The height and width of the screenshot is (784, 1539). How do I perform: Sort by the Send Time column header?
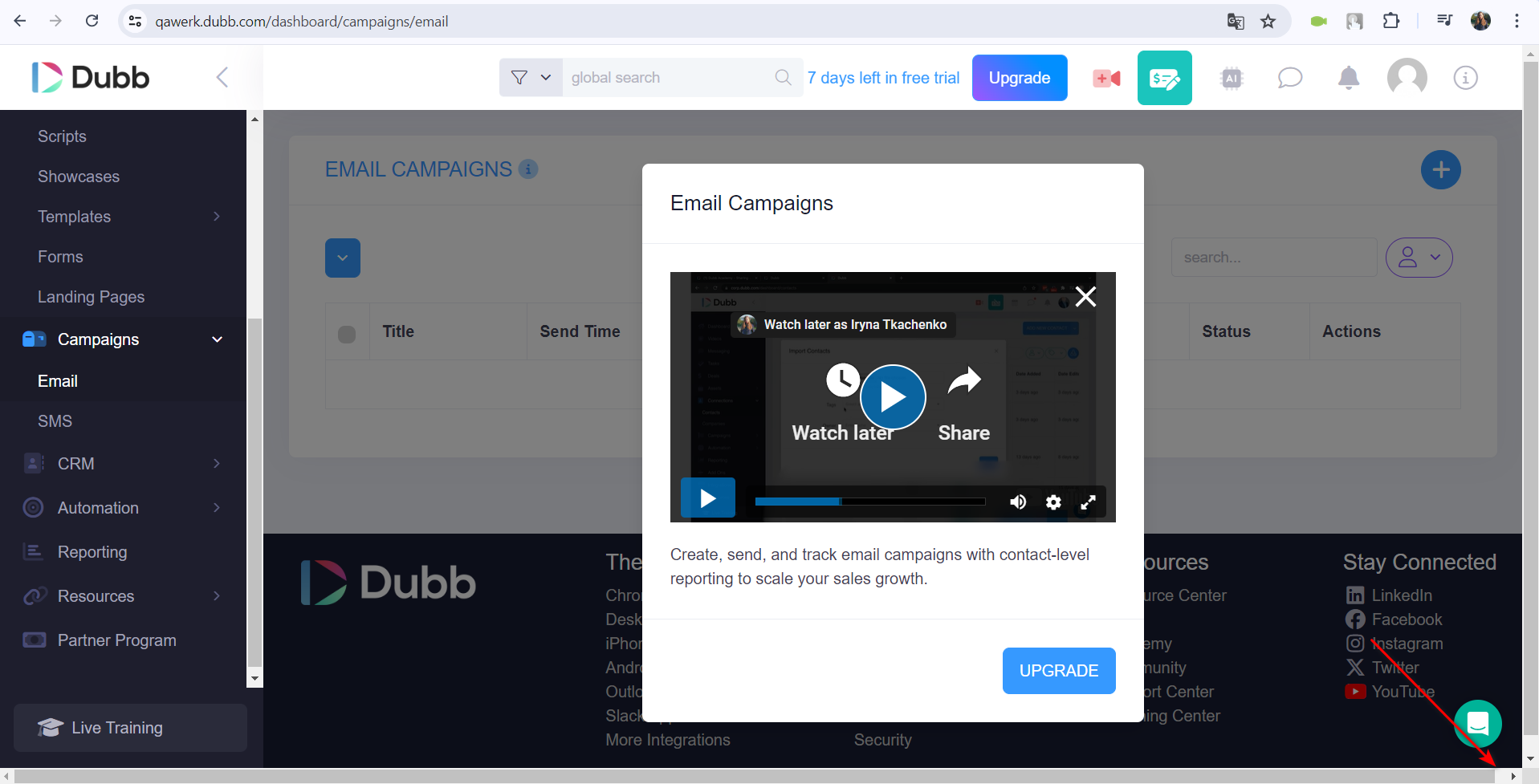pyautogui.click(x=580, y=331)
